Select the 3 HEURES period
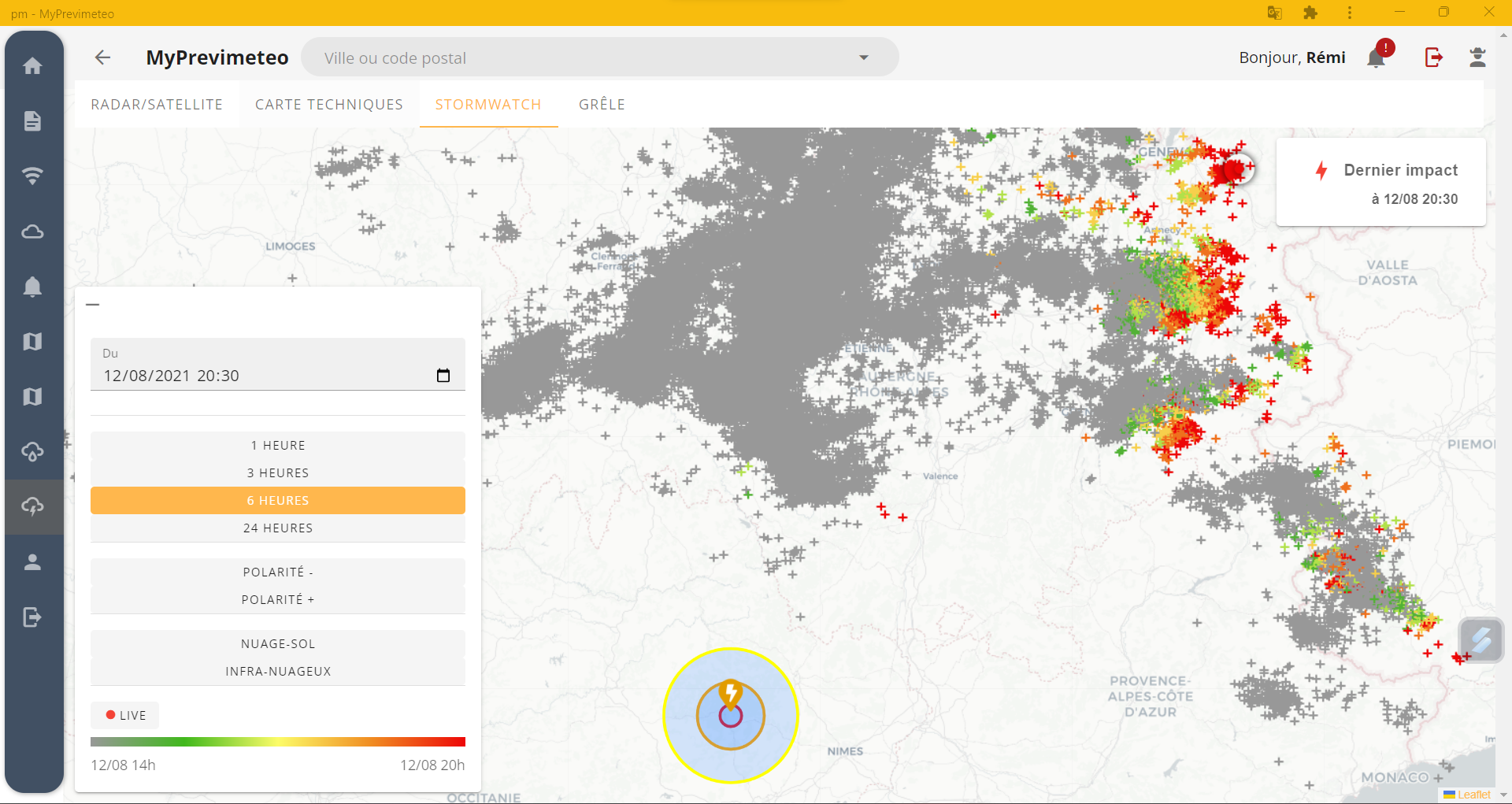1512x804 pixels. (278, 473)
